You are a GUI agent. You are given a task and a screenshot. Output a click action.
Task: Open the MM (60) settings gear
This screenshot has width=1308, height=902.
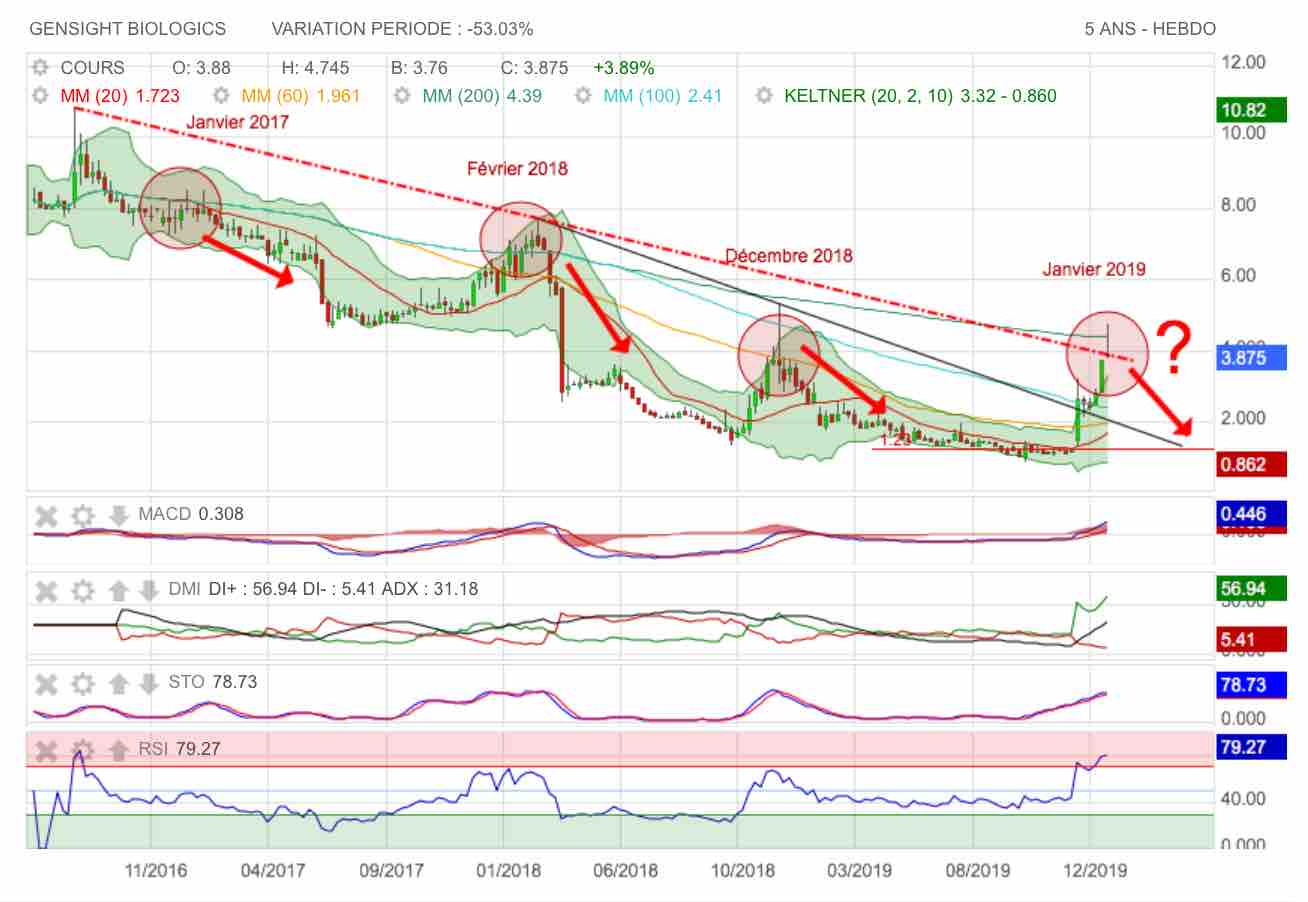point(223,97)
